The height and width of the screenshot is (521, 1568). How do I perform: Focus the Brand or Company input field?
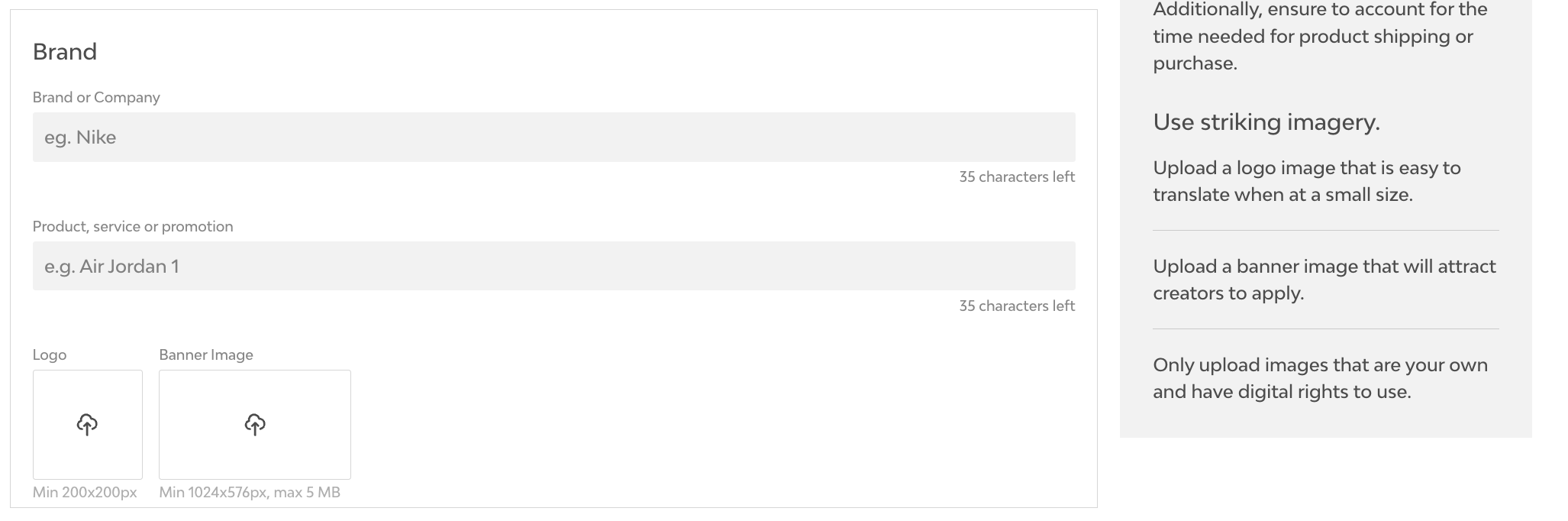553,138
